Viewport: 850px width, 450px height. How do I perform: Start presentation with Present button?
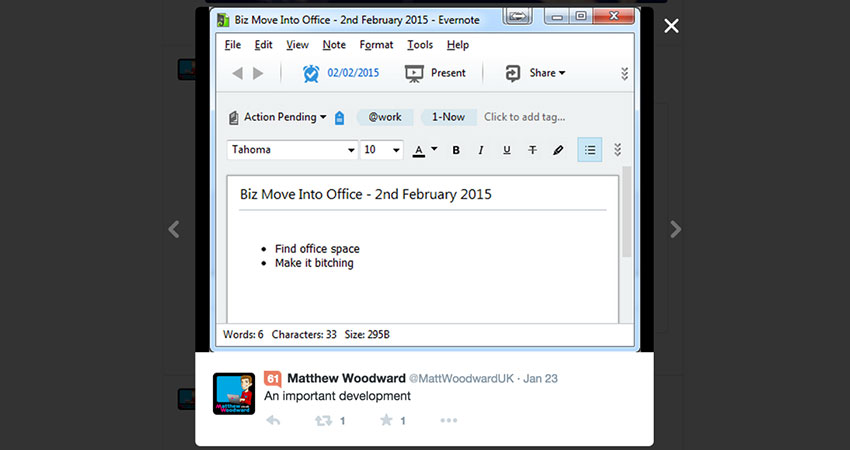click(435, 73)
